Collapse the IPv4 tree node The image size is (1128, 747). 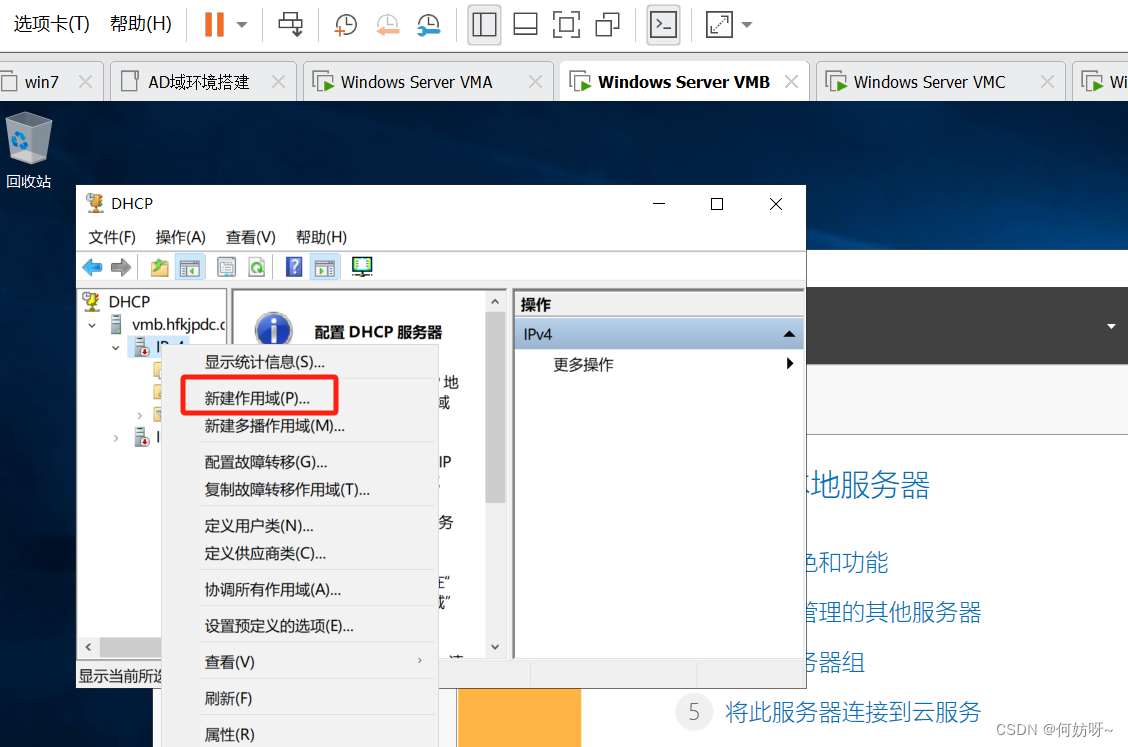tap(116, 348)
